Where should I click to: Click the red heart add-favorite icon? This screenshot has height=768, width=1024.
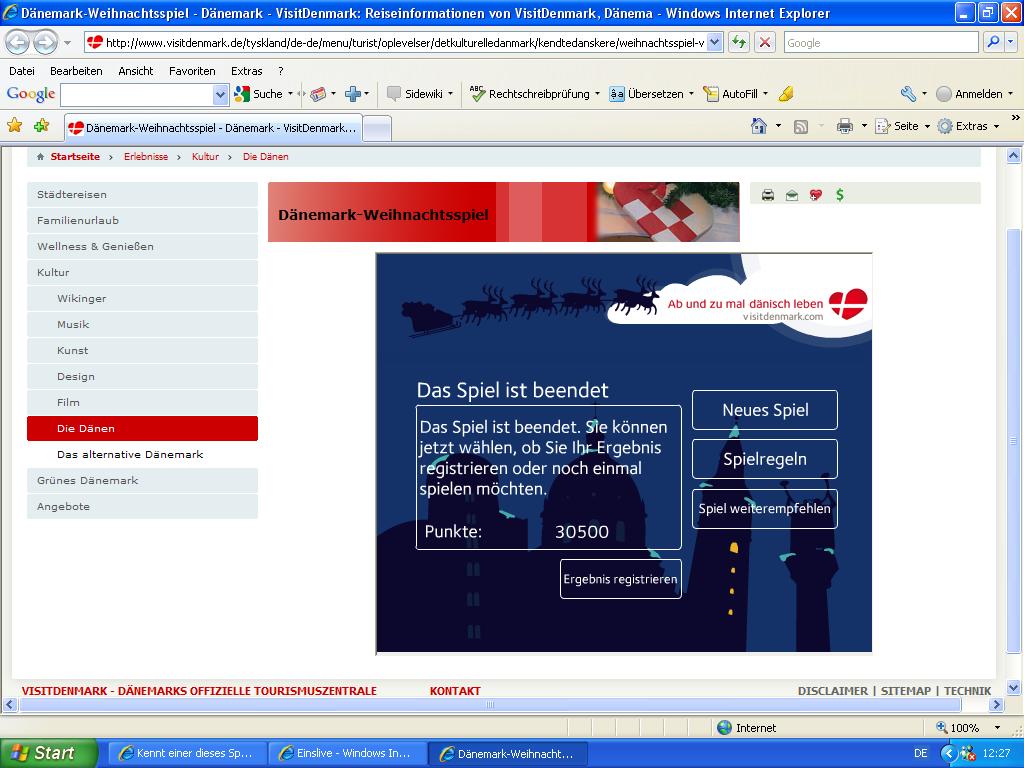pyautogui.click(x=816, y=195)
